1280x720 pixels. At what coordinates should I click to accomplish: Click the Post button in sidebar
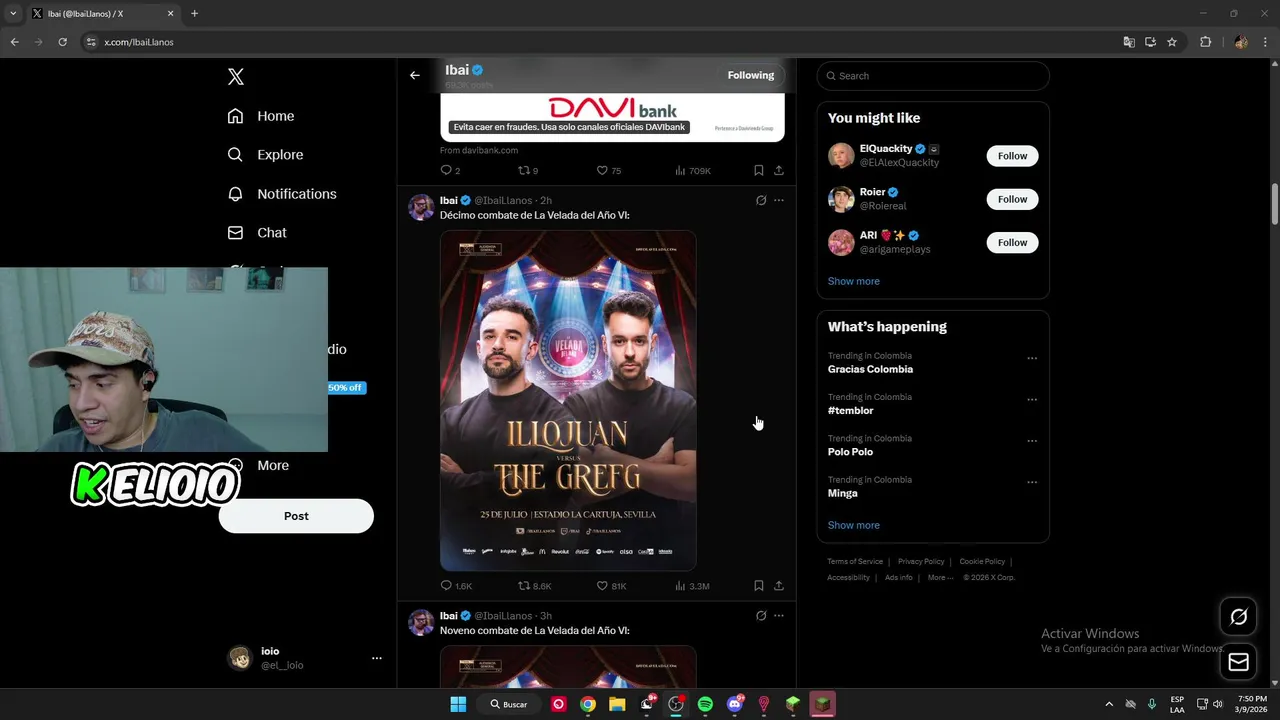[296, 516]
